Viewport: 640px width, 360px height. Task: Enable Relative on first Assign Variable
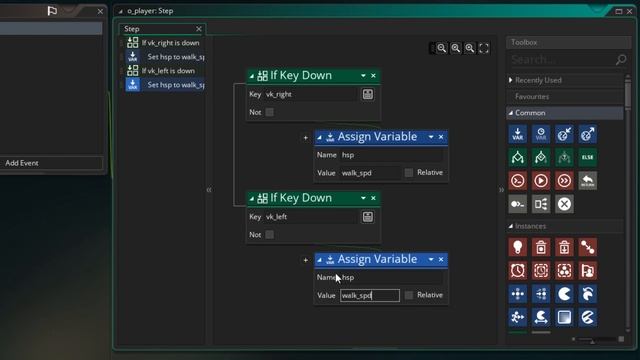tap(409, 173)
